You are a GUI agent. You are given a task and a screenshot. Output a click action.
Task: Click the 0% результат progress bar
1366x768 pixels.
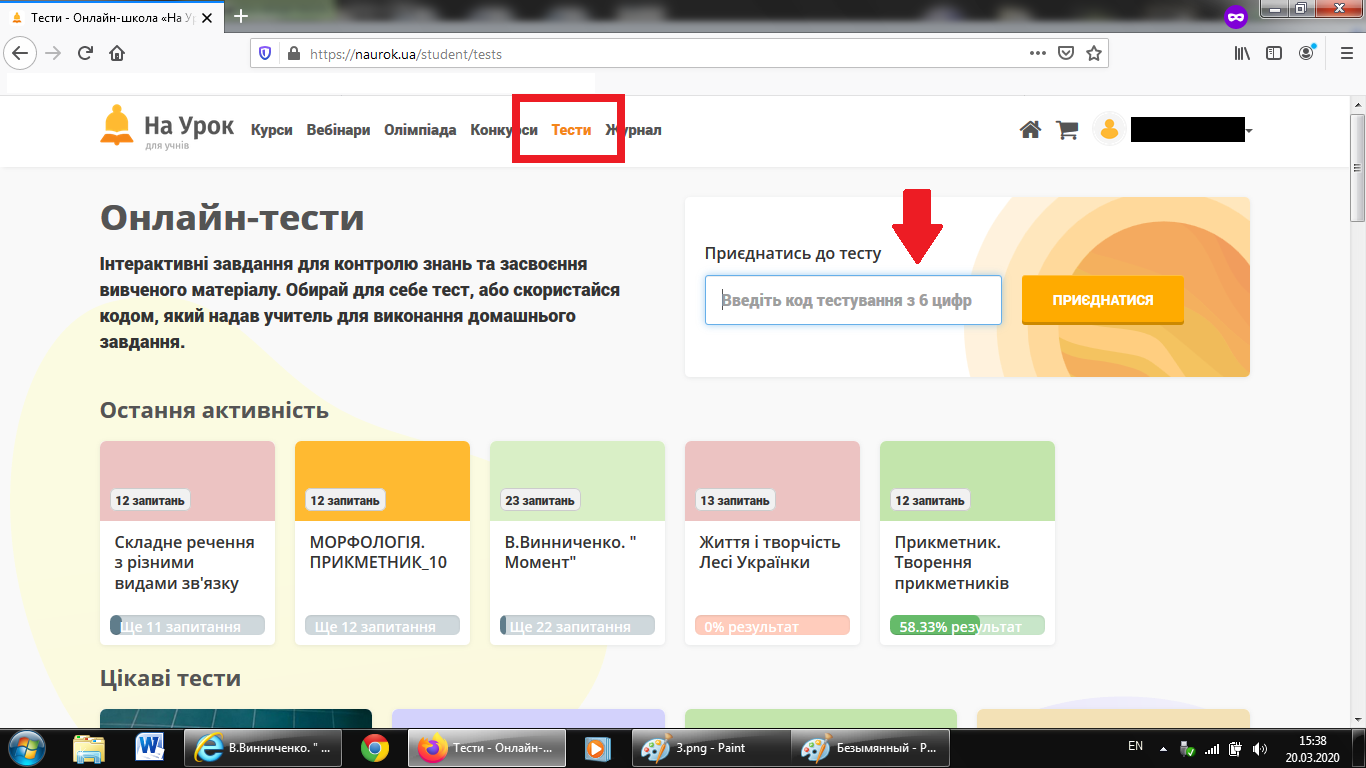(772, 626)
